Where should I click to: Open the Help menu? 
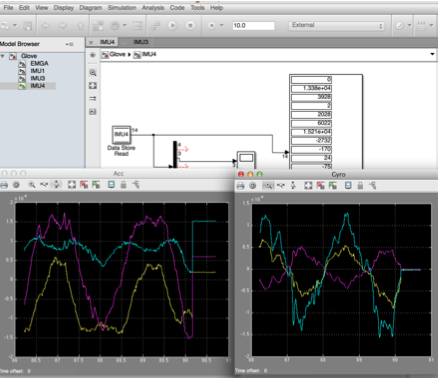pyautogui.click(x=216, y=7)
